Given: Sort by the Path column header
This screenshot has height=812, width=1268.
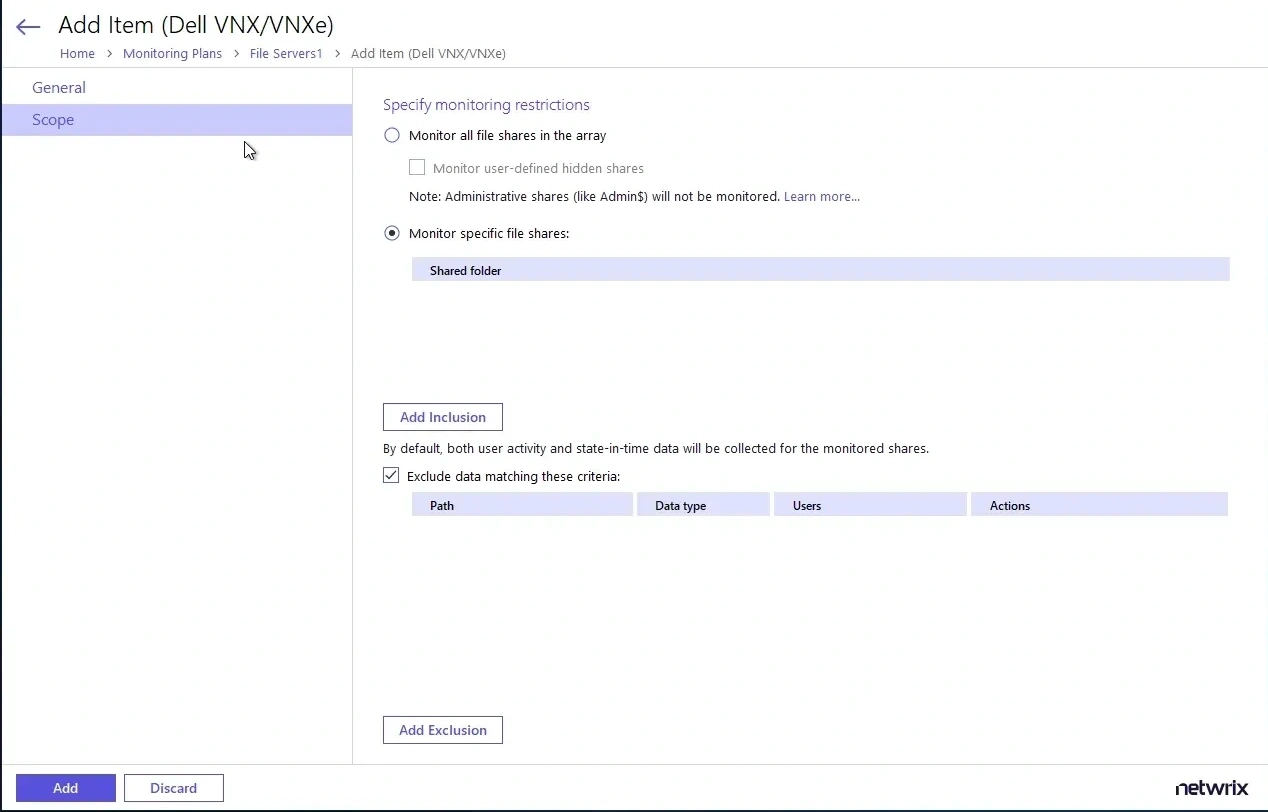Looking at the screenshot, I should pyautogui.click(x=442, y=506).
